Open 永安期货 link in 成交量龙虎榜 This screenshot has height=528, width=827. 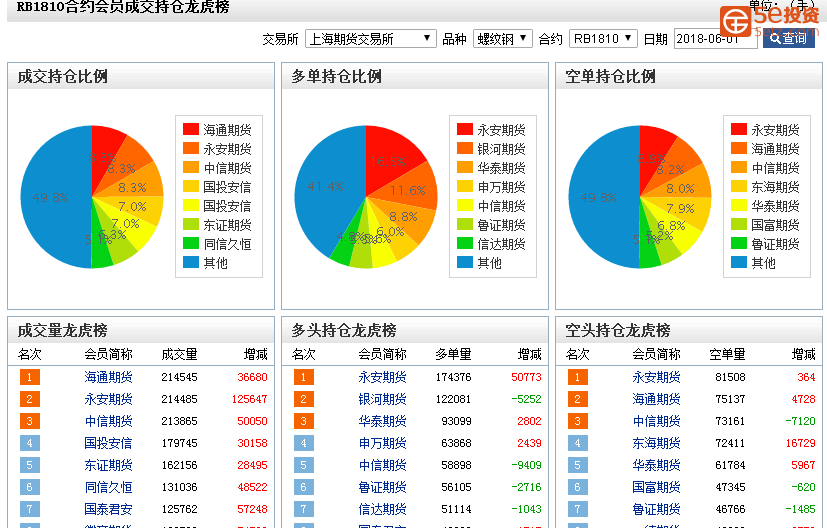point(108,399)
